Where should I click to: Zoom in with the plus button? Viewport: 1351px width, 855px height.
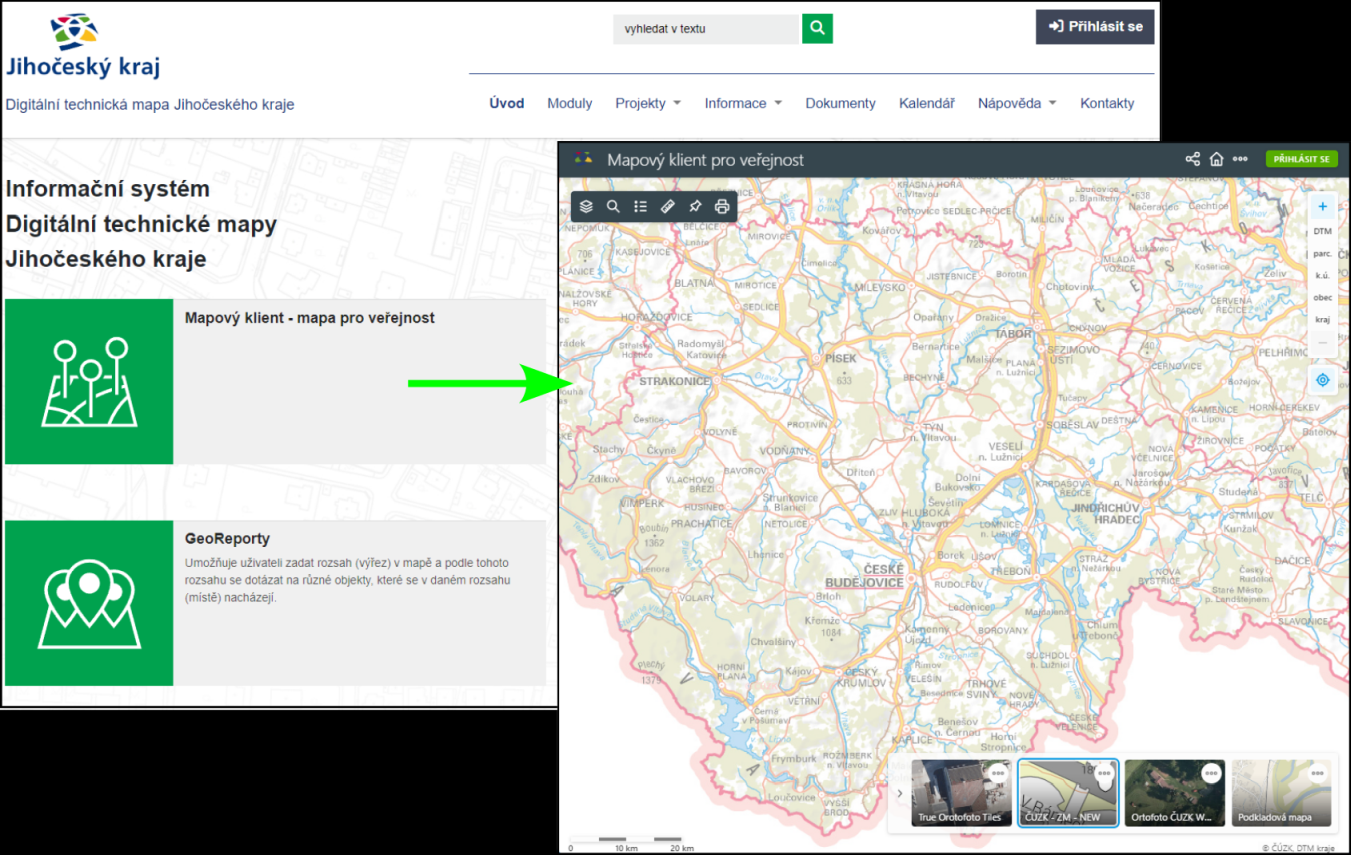[x=1322, y=207]
